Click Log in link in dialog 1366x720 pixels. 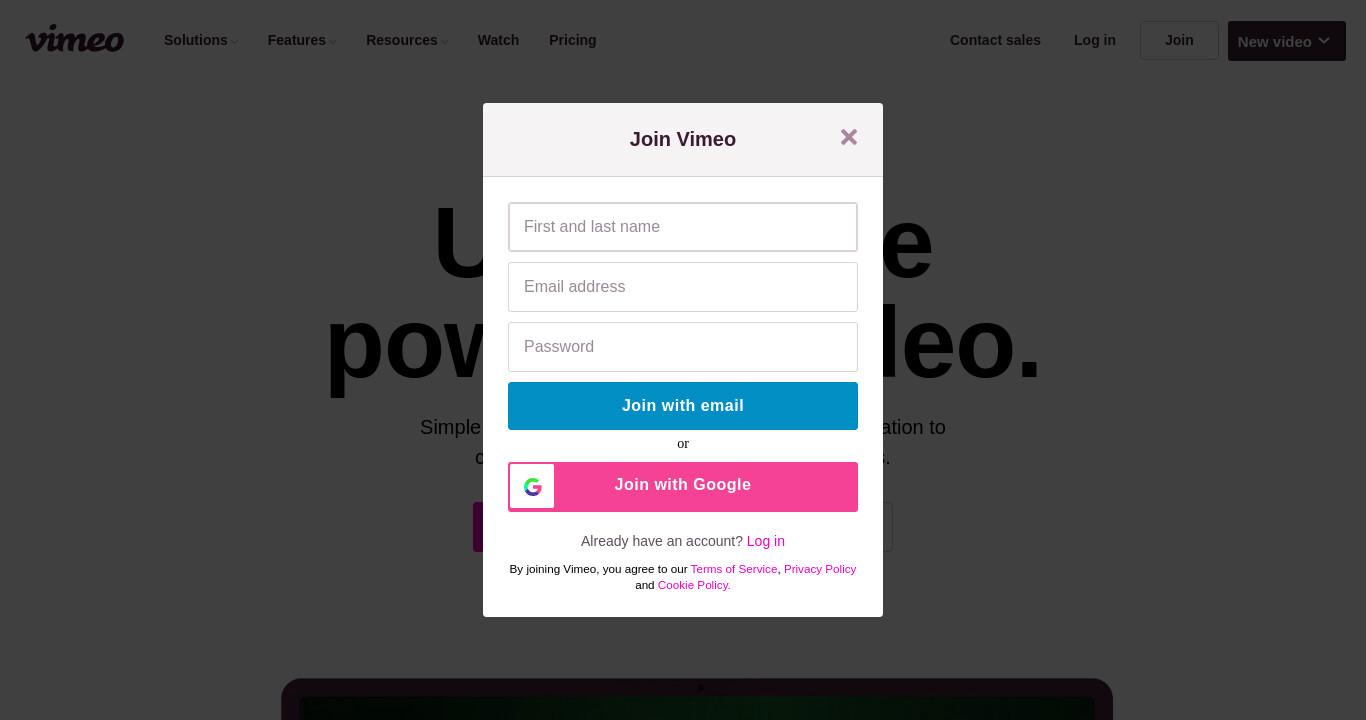click(765, 541)
